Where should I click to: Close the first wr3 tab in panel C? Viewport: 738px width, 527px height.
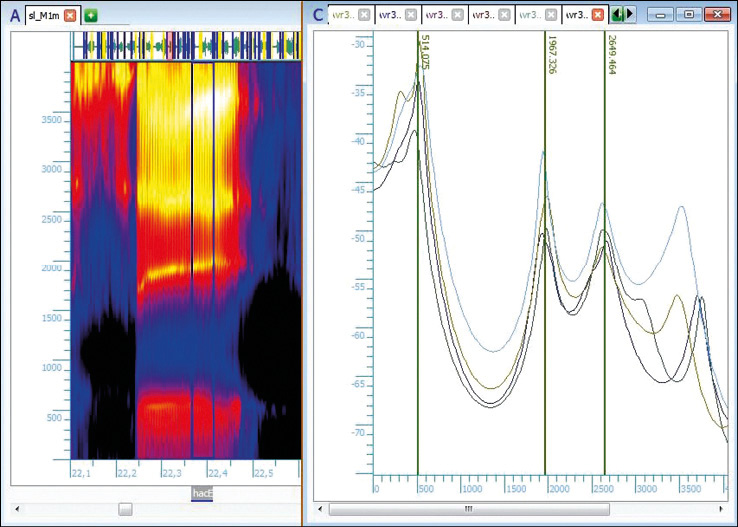tap(363, 15)
